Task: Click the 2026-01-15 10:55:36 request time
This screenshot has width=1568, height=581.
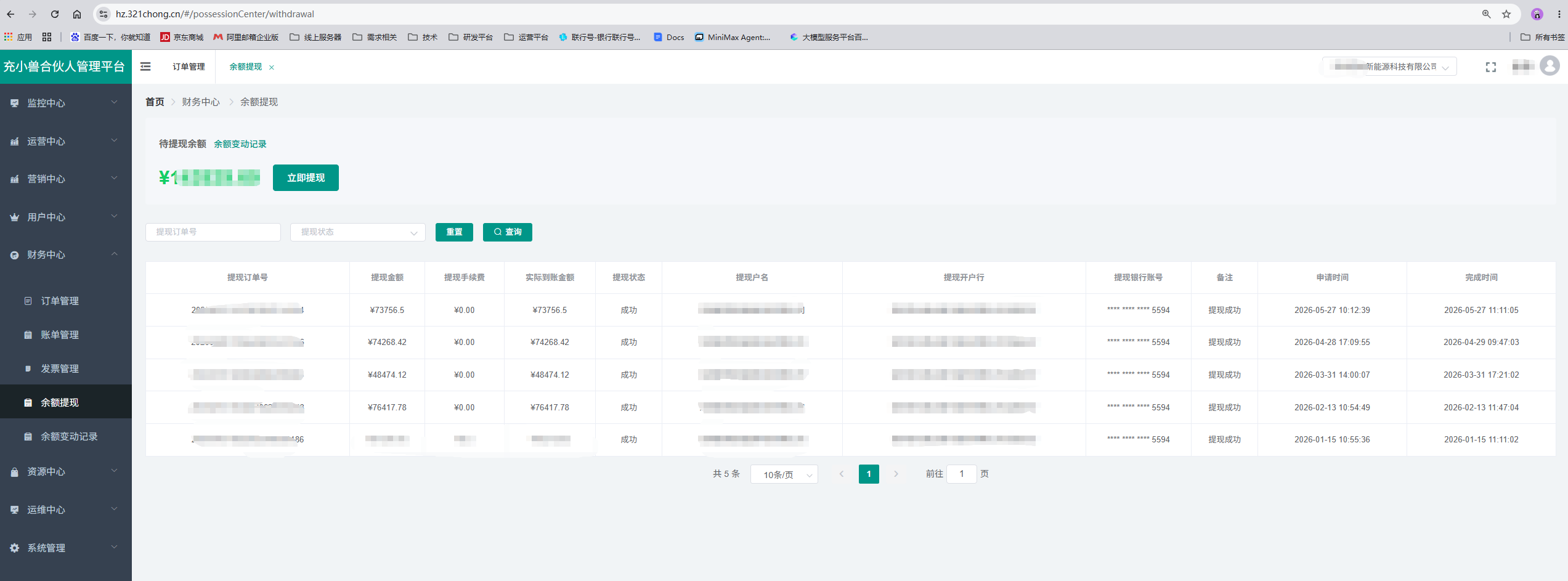Action: (x=1332, y=439)
